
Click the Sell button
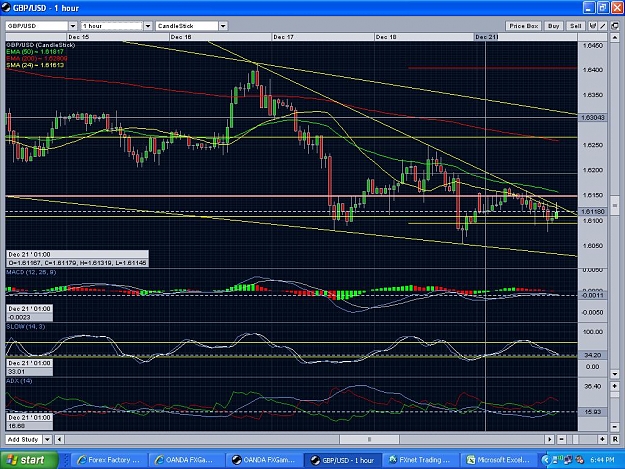coord(575,26)
